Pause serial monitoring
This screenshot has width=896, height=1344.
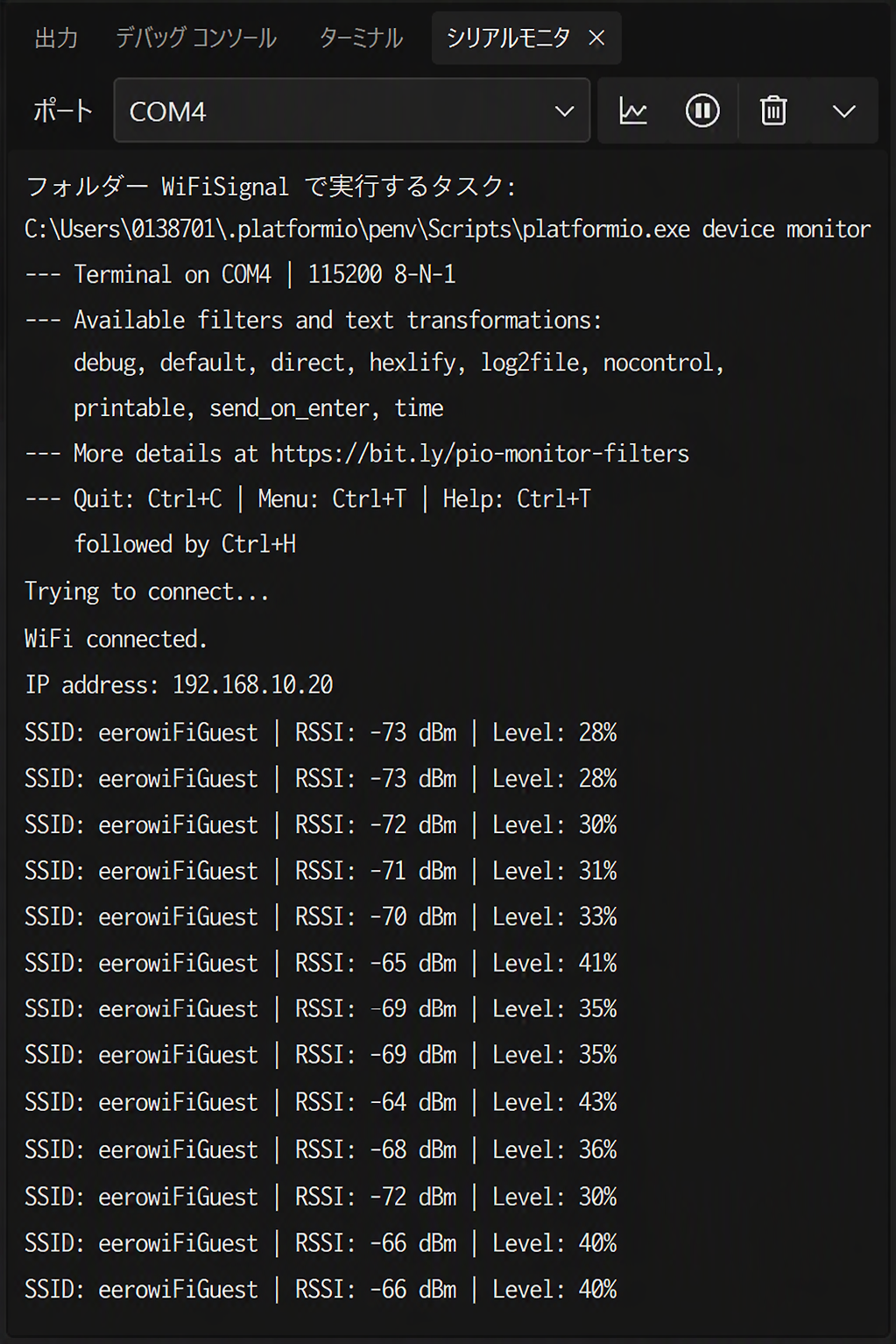pos(702,111)
